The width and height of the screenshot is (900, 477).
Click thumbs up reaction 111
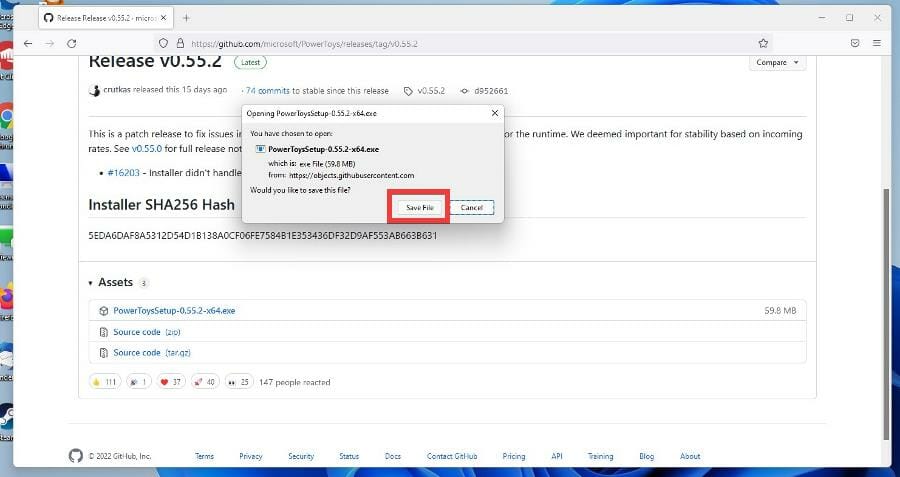pyautogui.click(x=105, y=382)
